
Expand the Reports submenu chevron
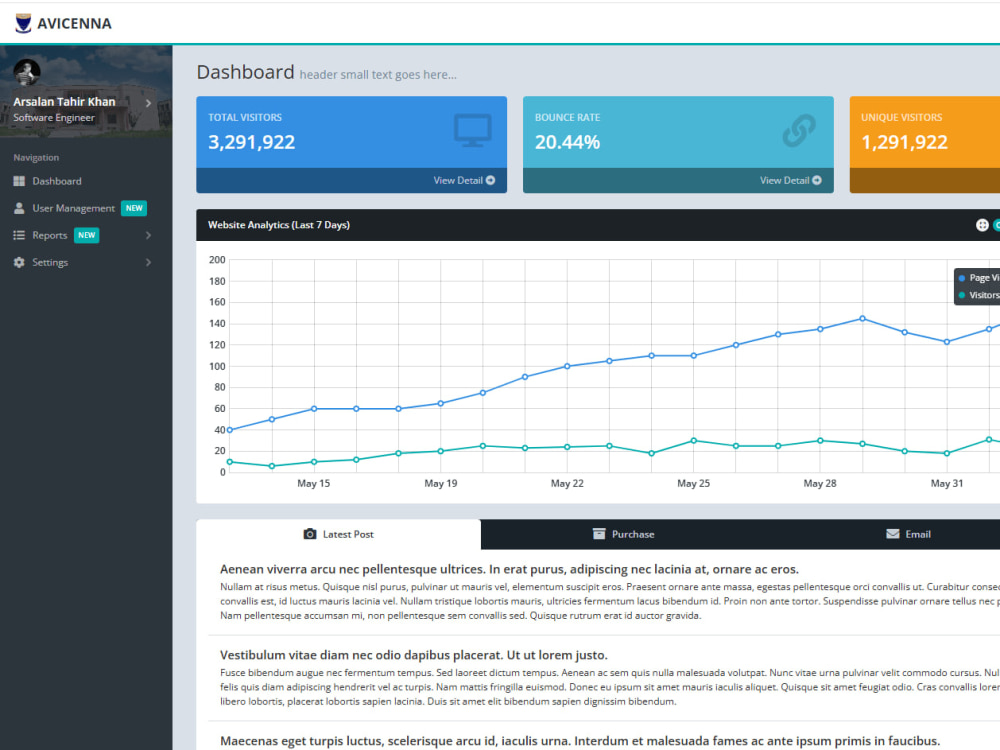coord(148,235)
